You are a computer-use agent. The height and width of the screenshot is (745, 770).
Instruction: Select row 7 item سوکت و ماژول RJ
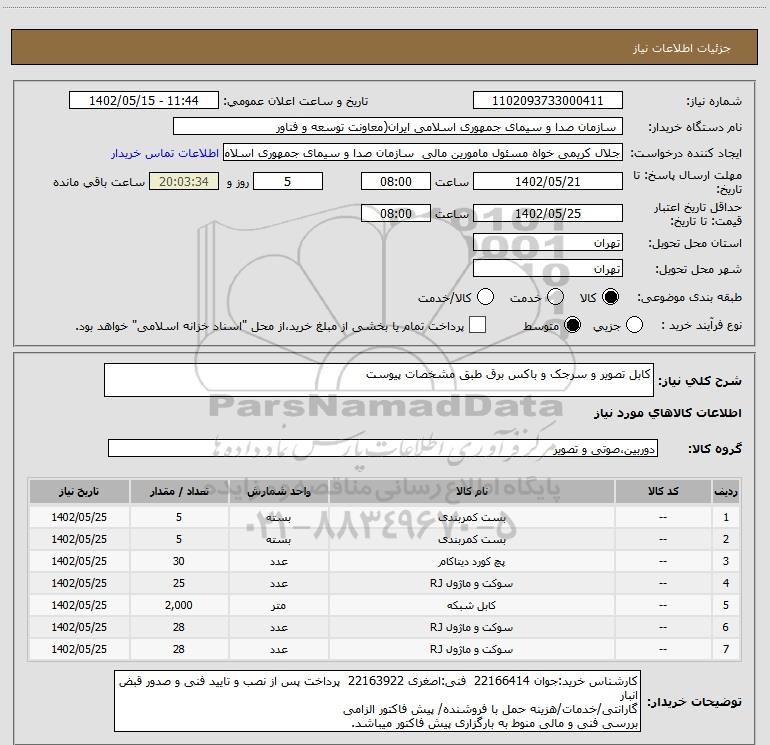tap(471, 649)
